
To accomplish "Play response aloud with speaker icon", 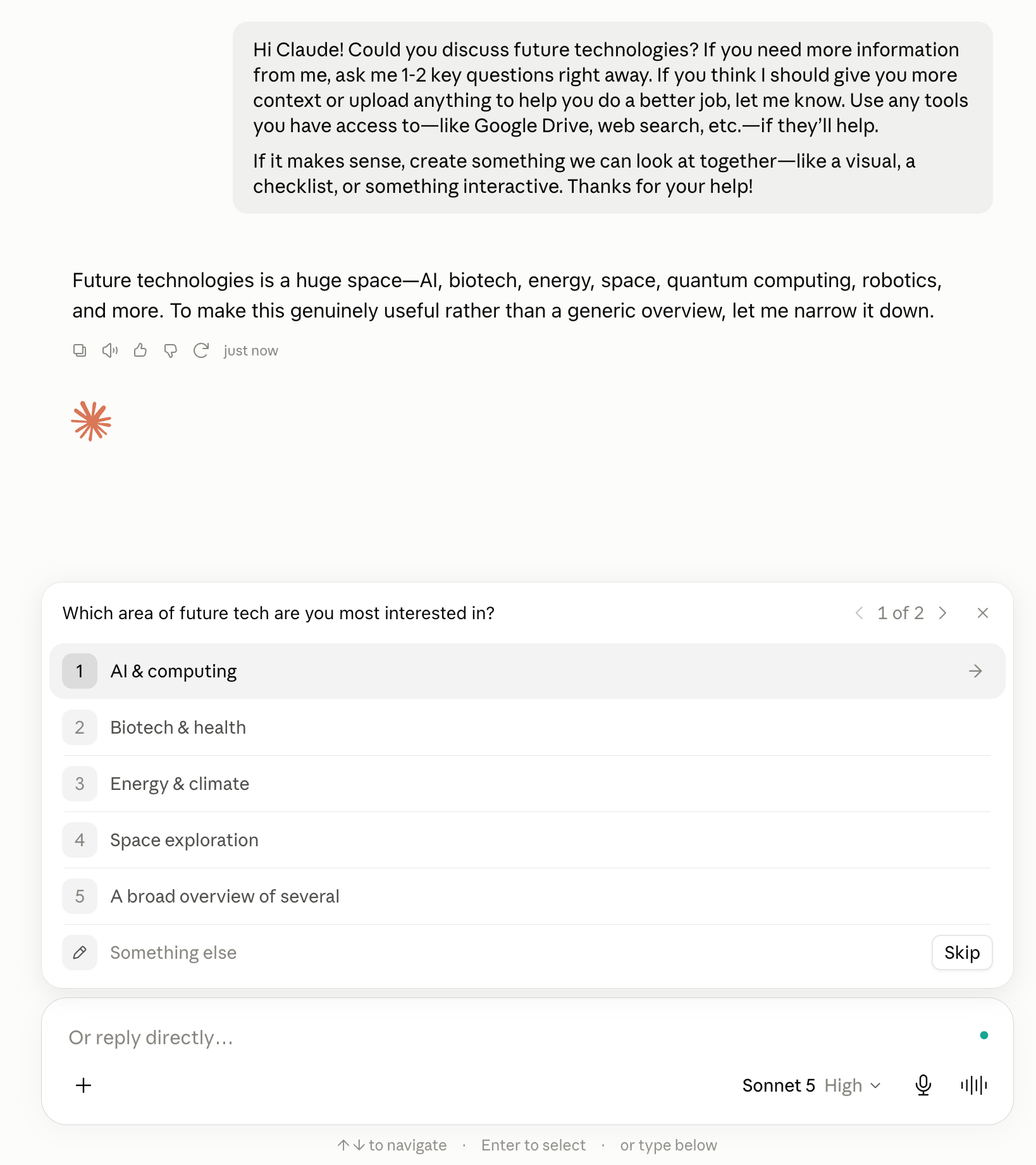I will coord(110,350).
